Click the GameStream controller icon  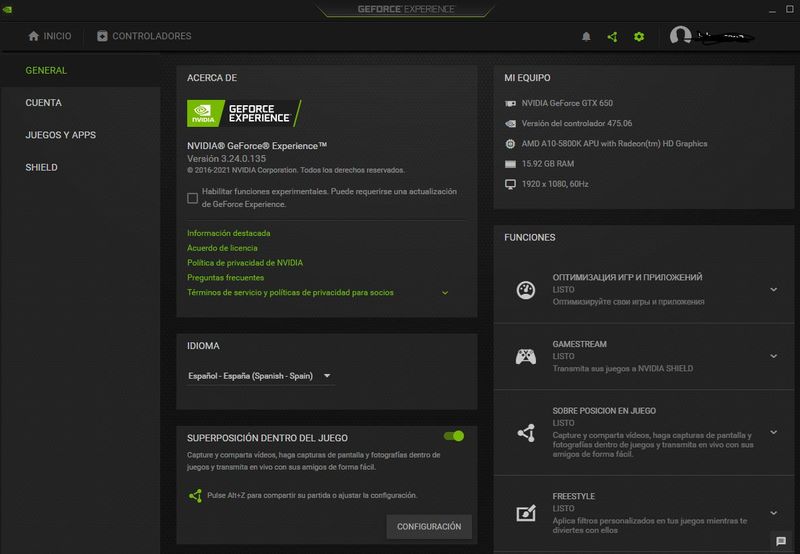(526, 356)
